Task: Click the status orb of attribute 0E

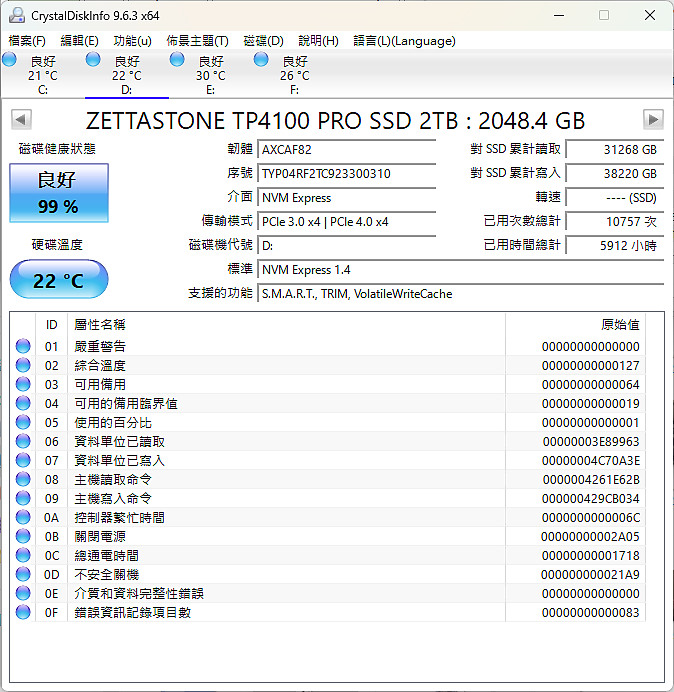Action: (23, 593)
